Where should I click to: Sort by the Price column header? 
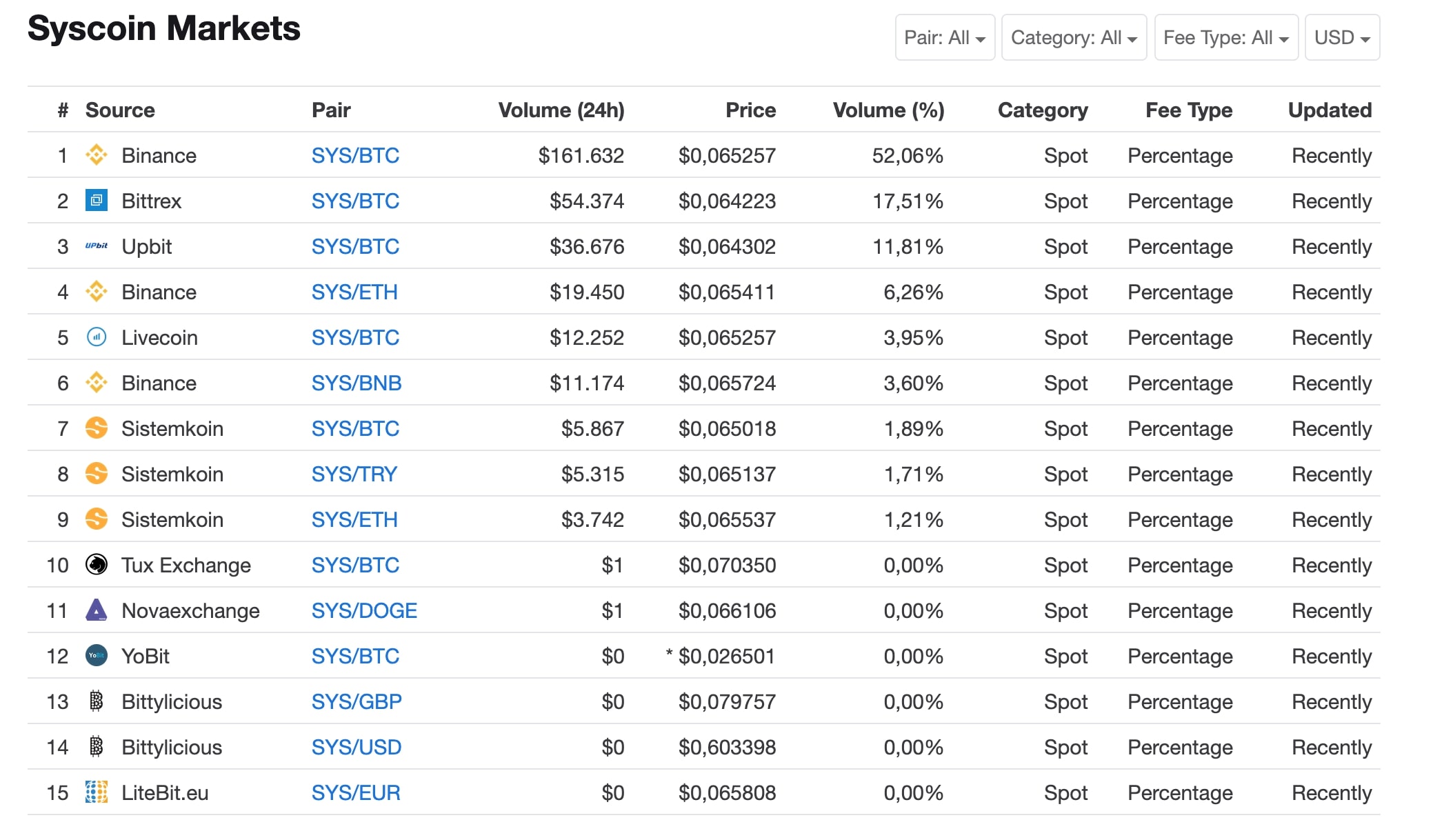coord(750,110)
